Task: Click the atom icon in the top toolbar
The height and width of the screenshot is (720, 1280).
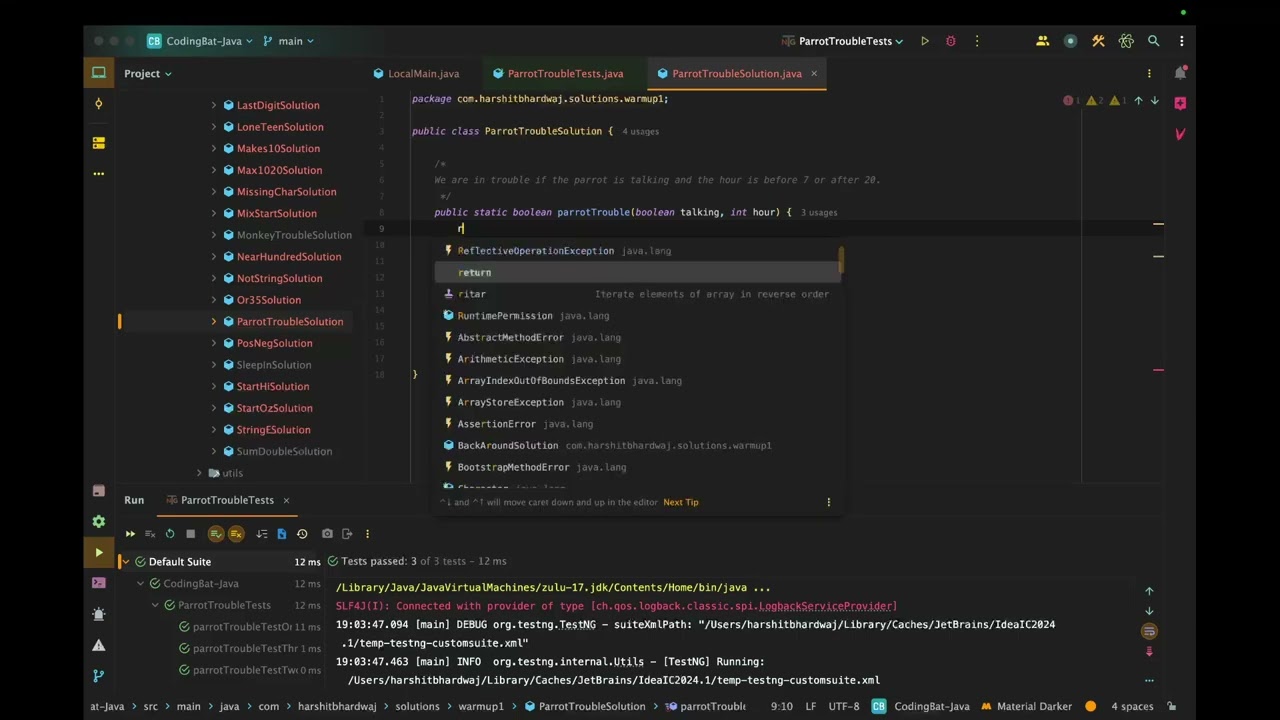Action: (1126, 41)
